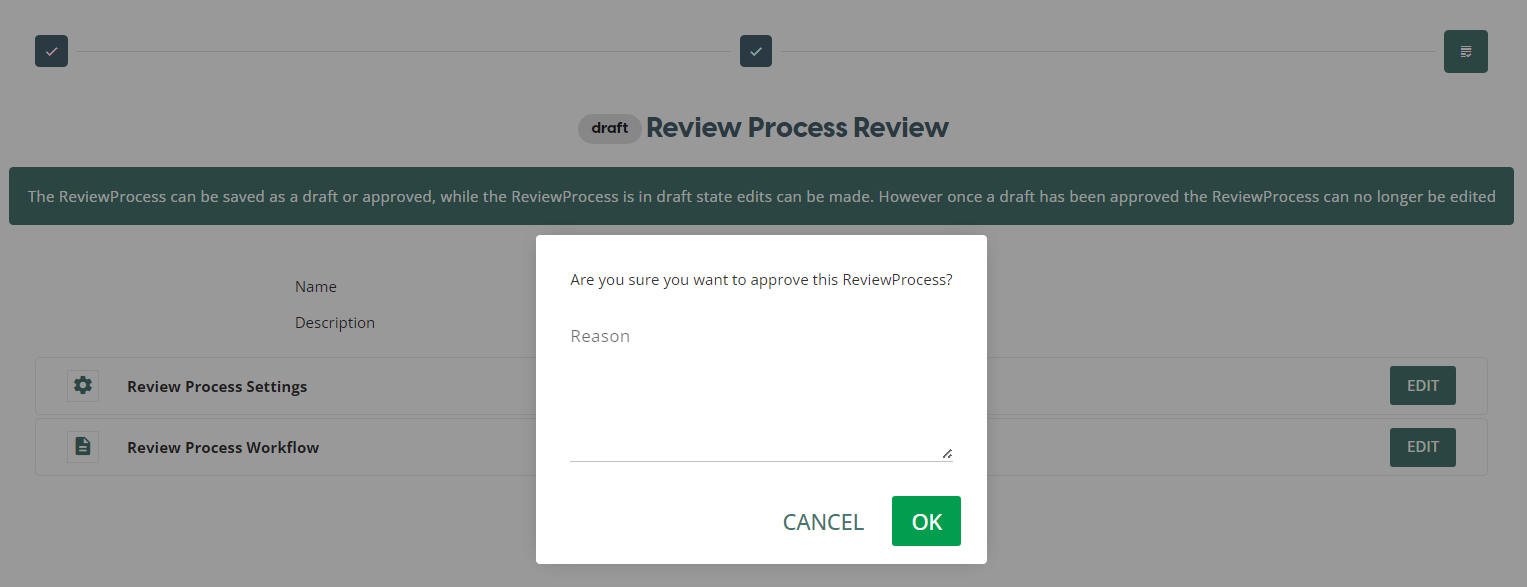This screenshot has width=1527, height=587.
Task: Click the first completed step checkmark icon
Action: click(x=51, y=51)
